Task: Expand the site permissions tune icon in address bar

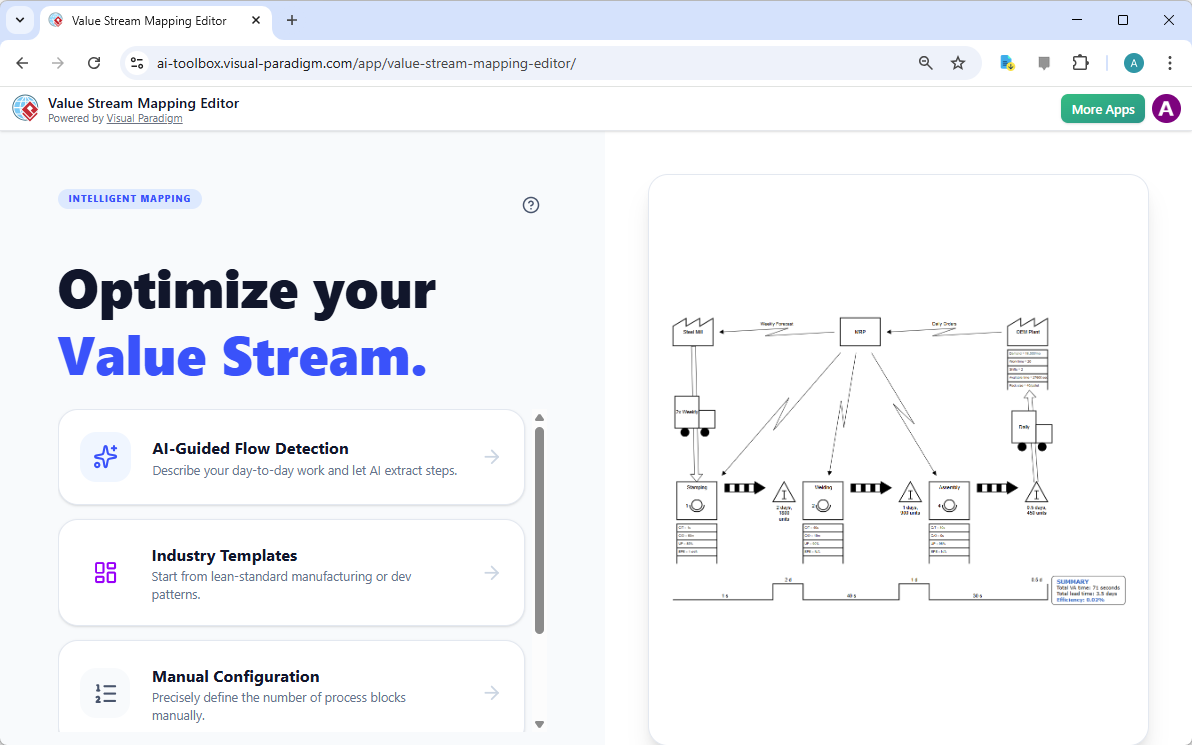Action: (136, 62)
